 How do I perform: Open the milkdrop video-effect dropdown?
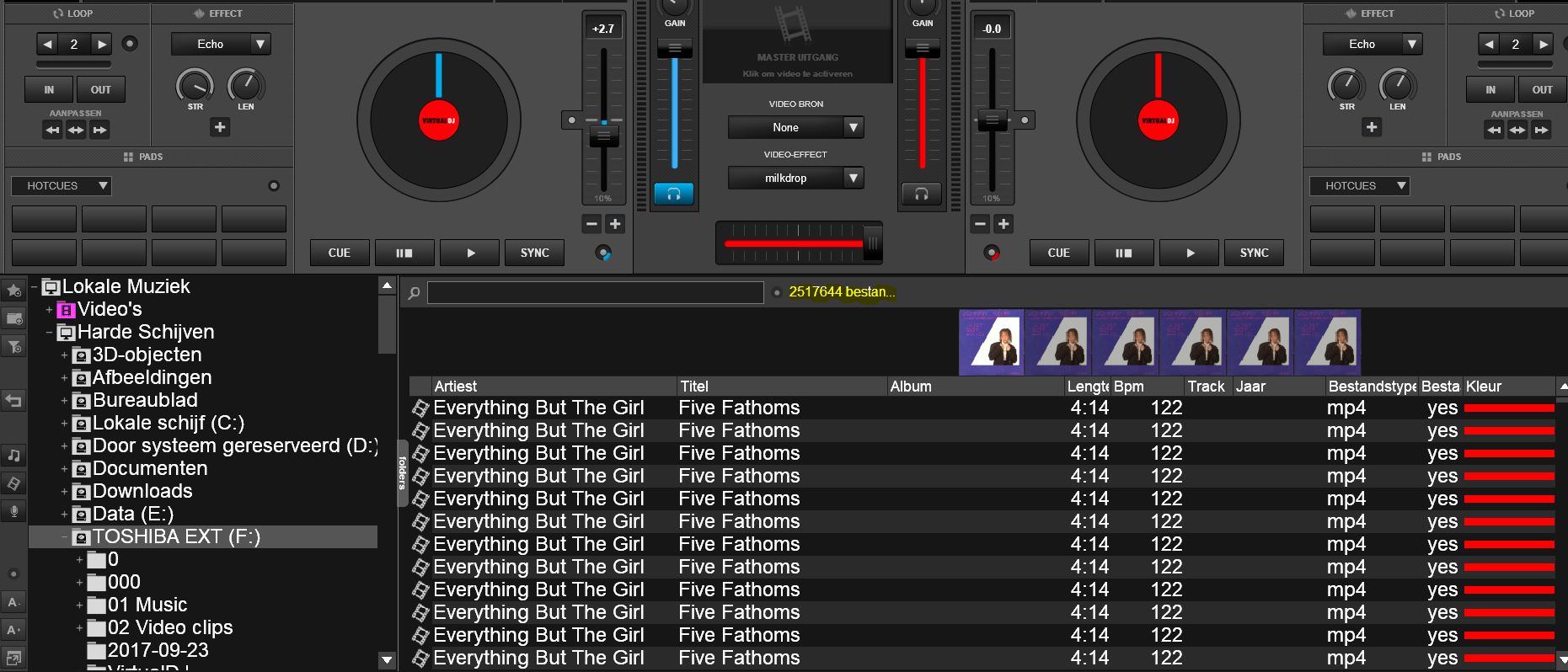[x=796, y=178]
